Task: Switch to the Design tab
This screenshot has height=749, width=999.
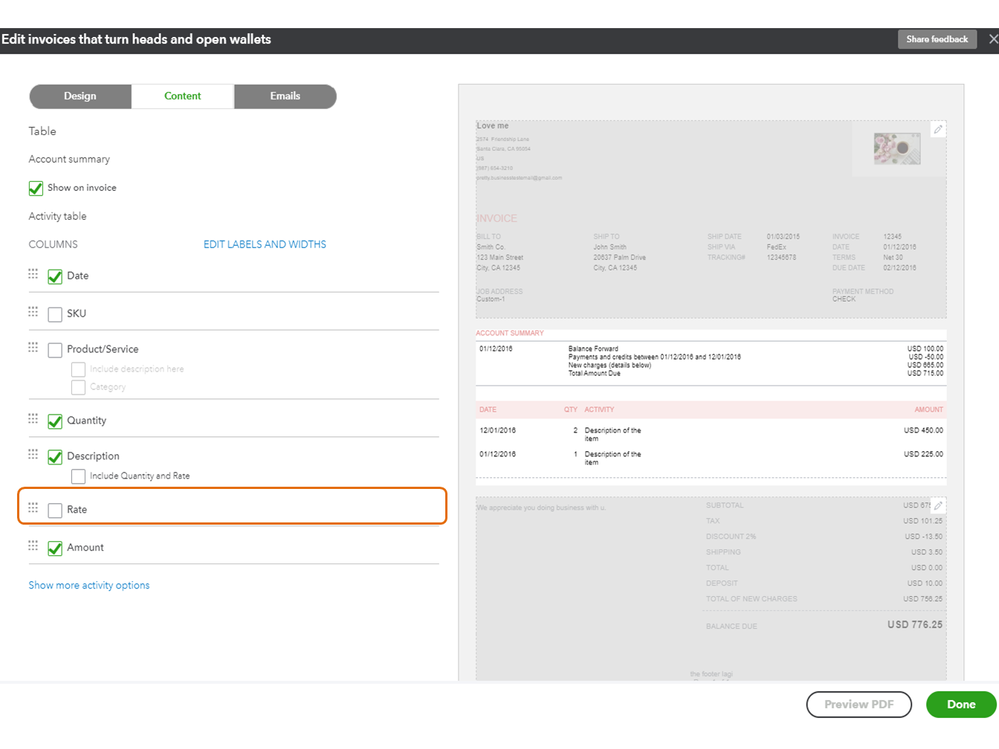Action: pos(80,96)
